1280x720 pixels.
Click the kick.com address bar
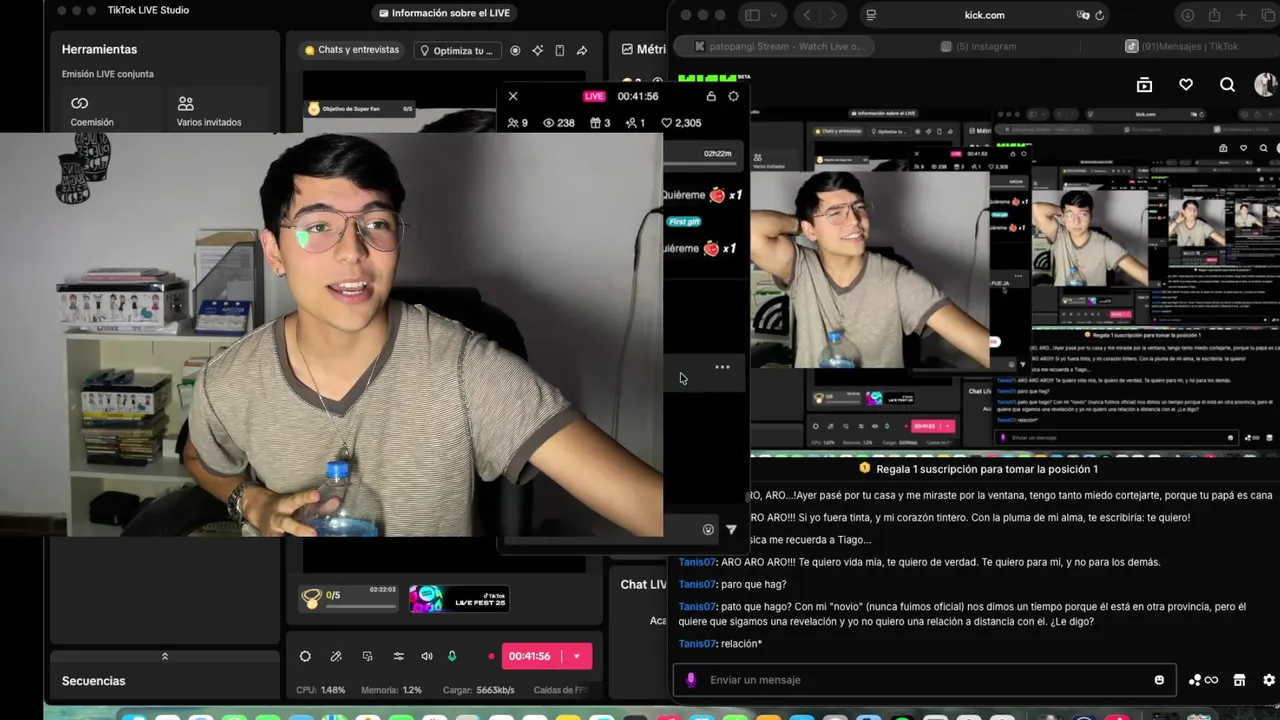(x=985, y=15)
